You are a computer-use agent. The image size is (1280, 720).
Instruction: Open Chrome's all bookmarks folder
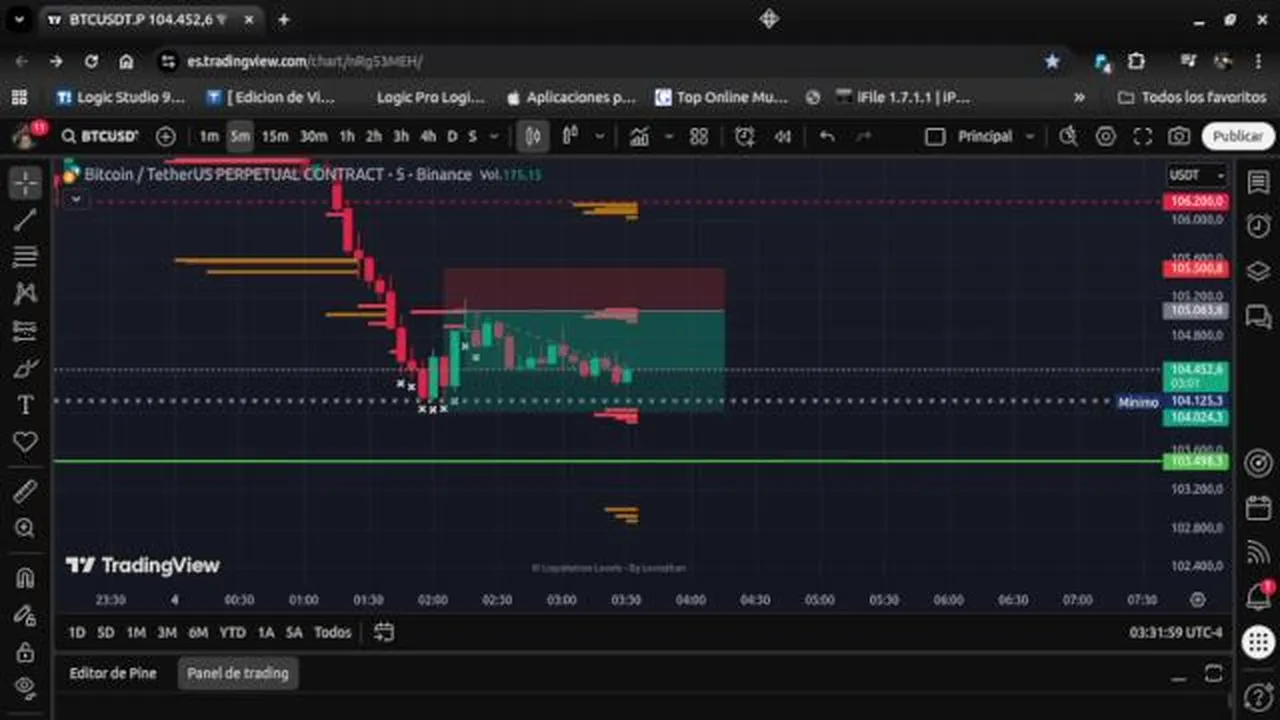tap(1192, 97)
